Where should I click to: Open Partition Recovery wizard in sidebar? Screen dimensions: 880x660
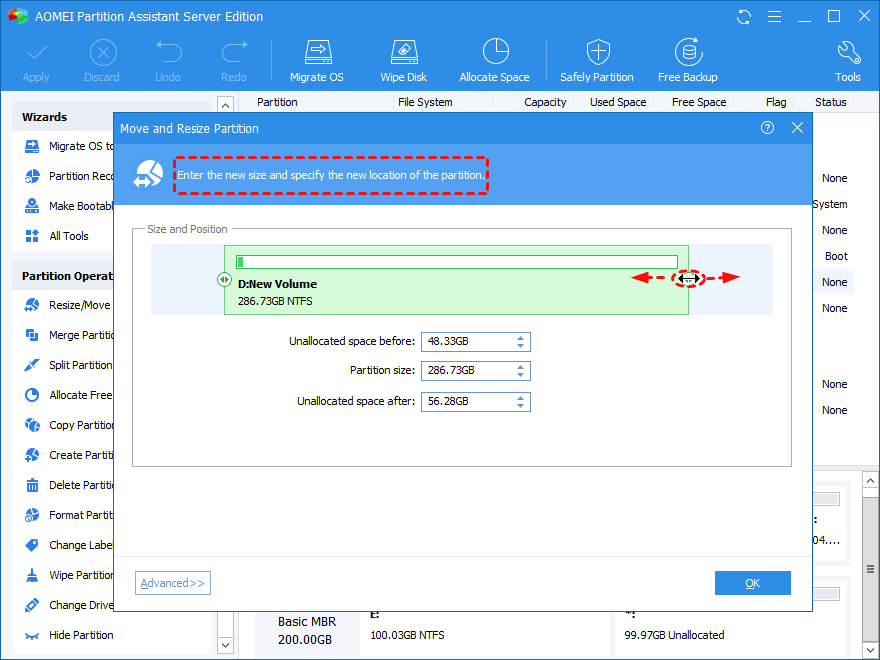(x=68, y=176)
